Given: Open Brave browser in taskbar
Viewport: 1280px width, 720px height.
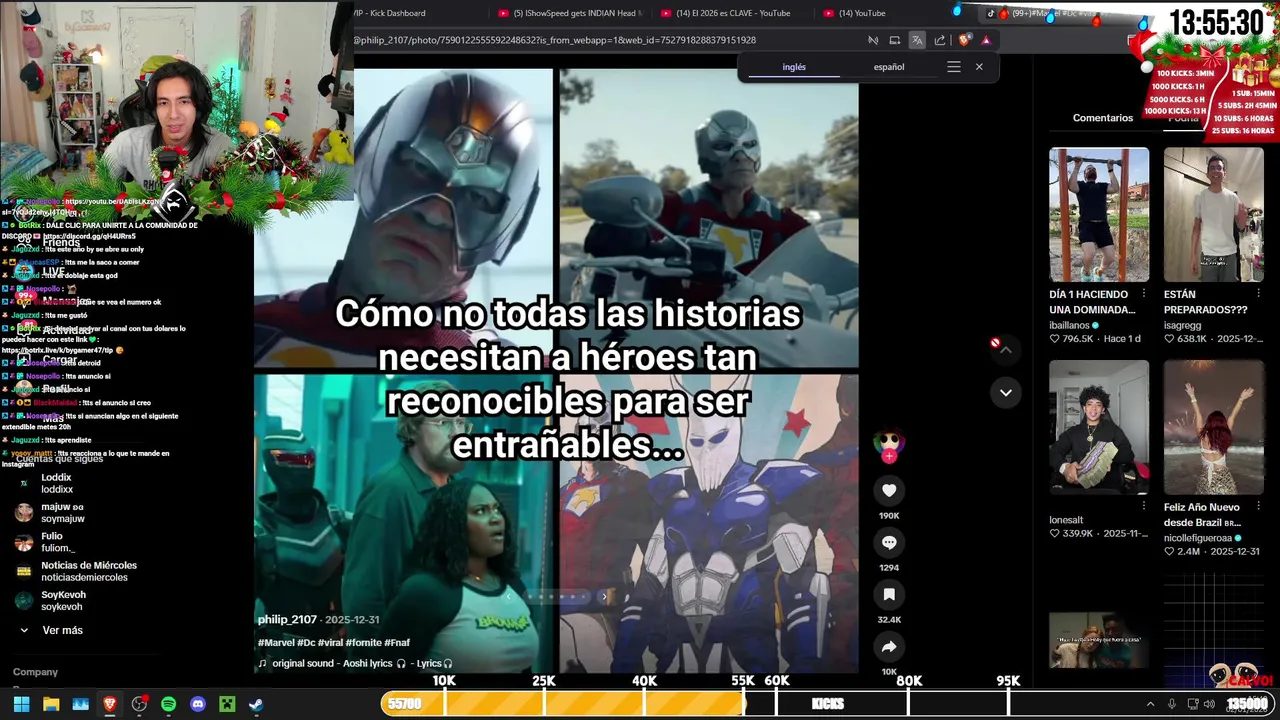Looking at the screenshot, I should point(110,704).
